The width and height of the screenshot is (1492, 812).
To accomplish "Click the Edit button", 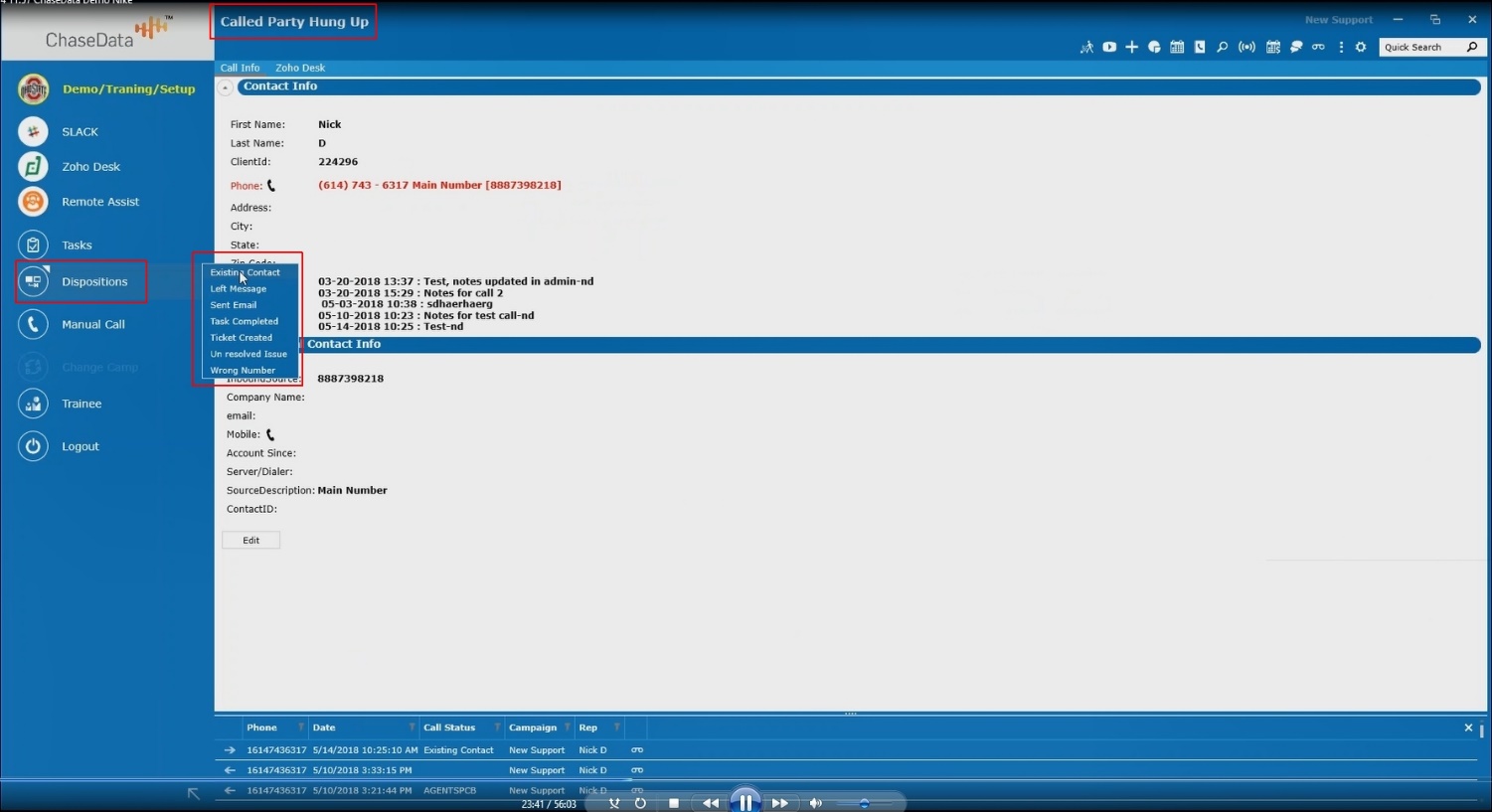I will point(250,541).
